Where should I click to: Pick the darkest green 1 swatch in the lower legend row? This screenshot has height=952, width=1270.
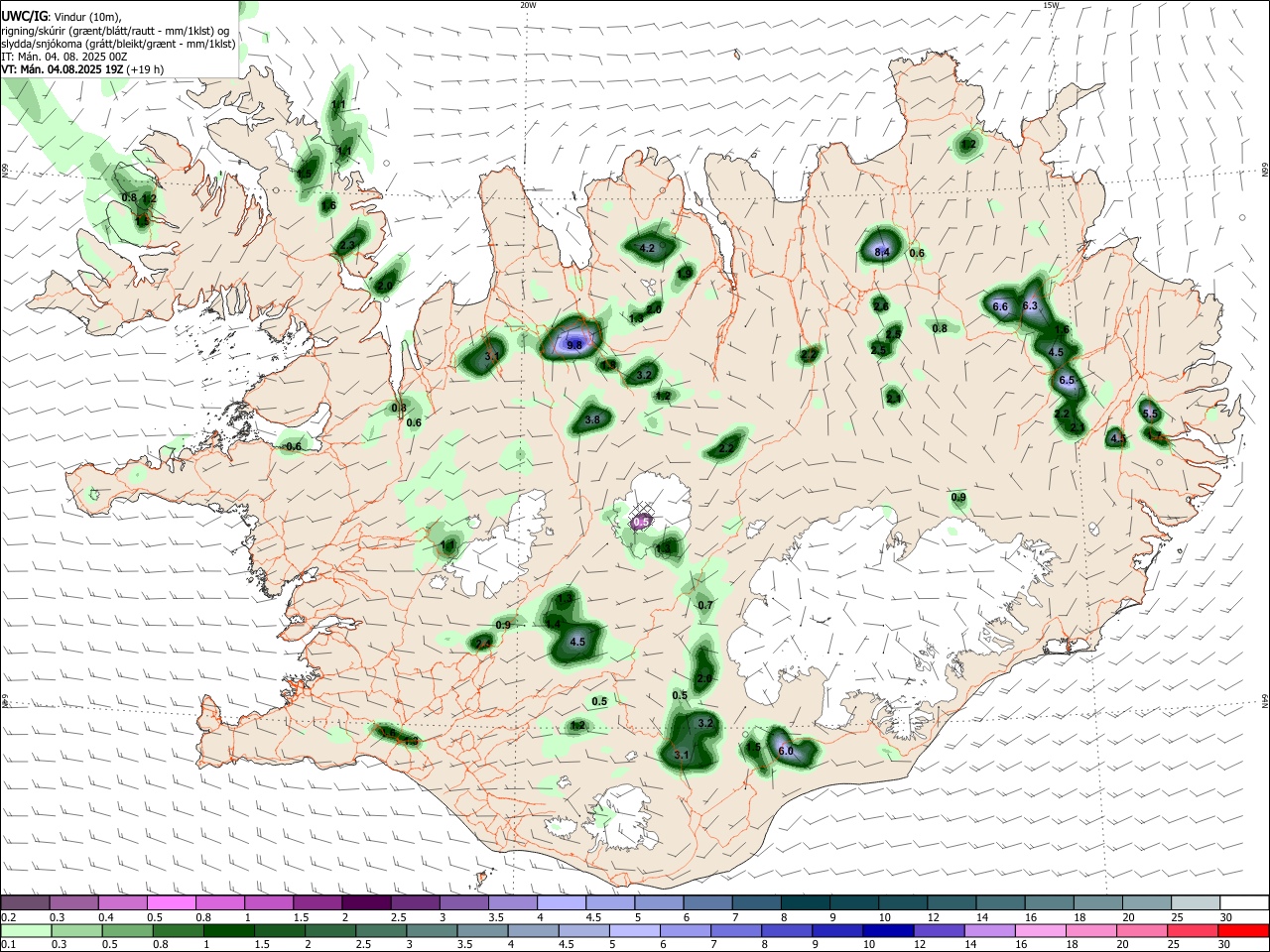tap(228, 930)
